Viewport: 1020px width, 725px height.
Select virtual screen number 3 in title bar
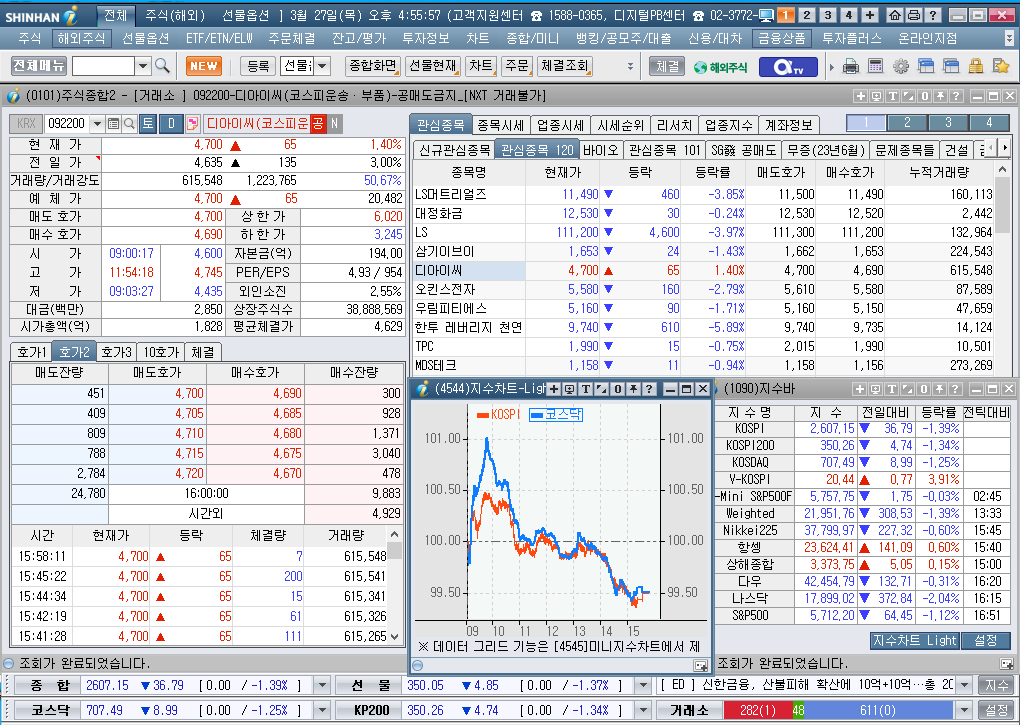point(827,15)
